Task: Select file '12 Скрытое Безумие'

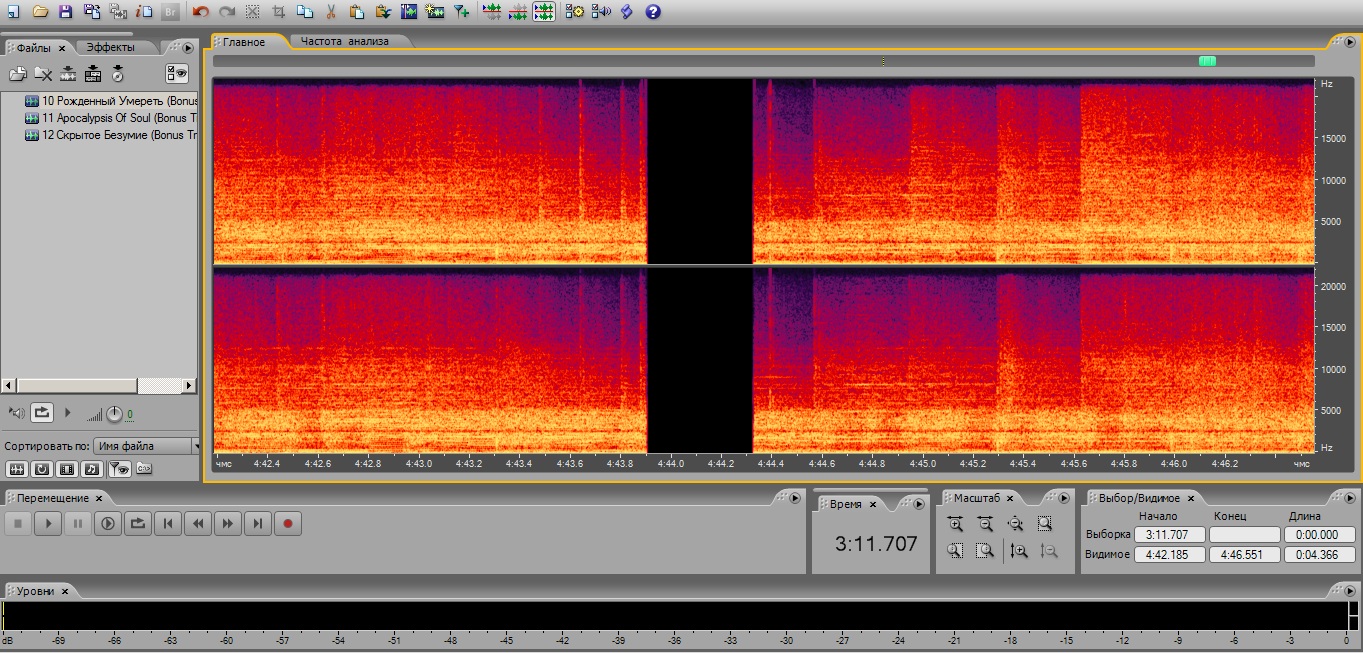Action: coord(111,135)
